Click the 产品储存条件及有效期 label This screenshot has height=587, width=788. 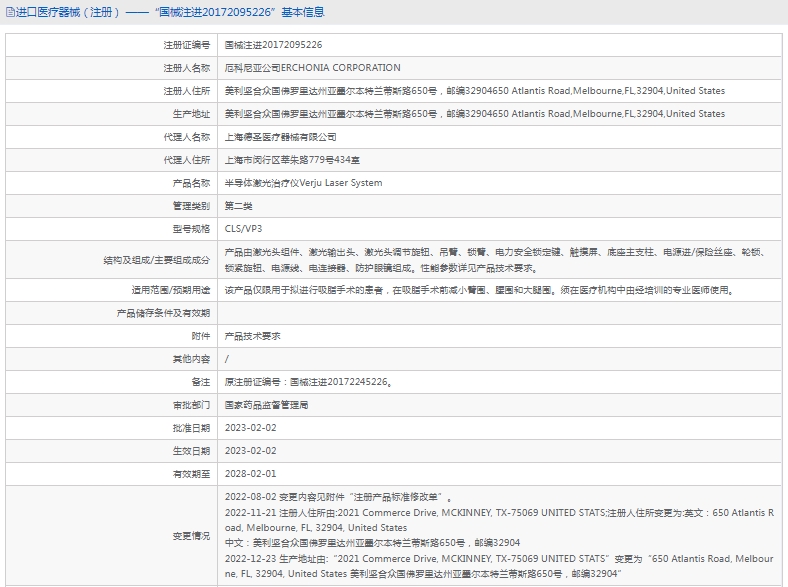163,313
